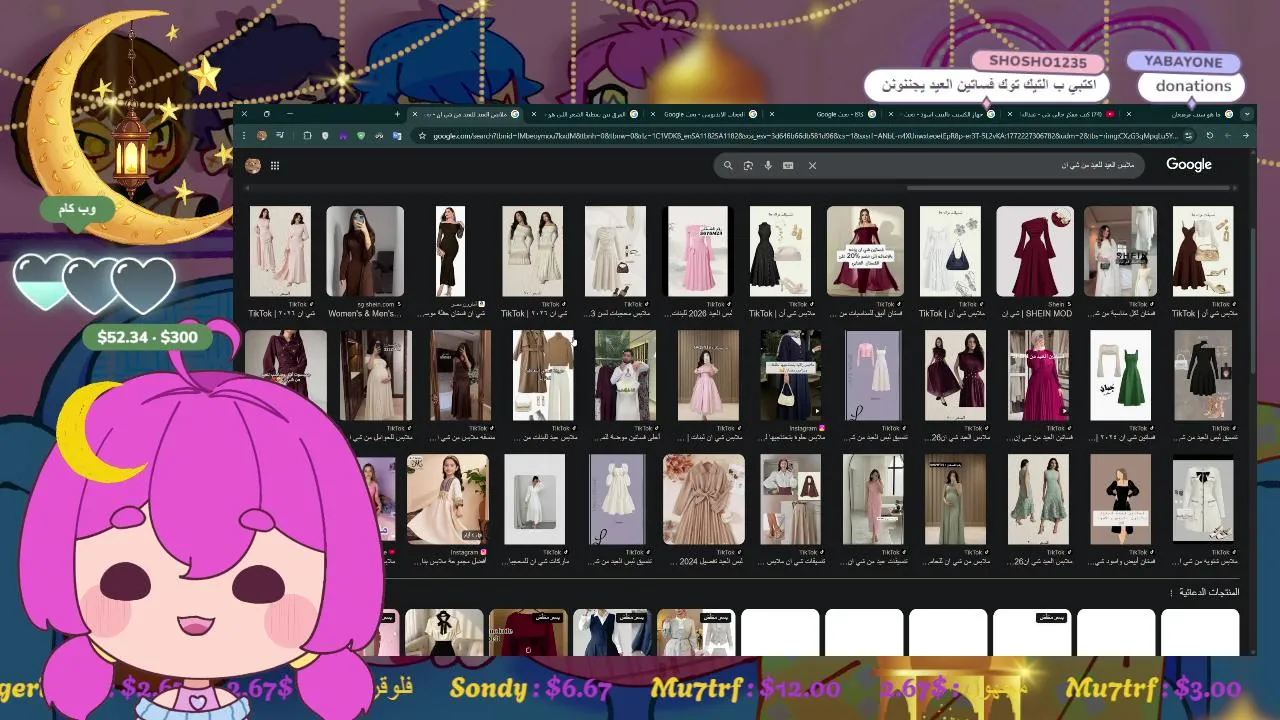
Task: Clear the search box text
Action: pos(812,166)
